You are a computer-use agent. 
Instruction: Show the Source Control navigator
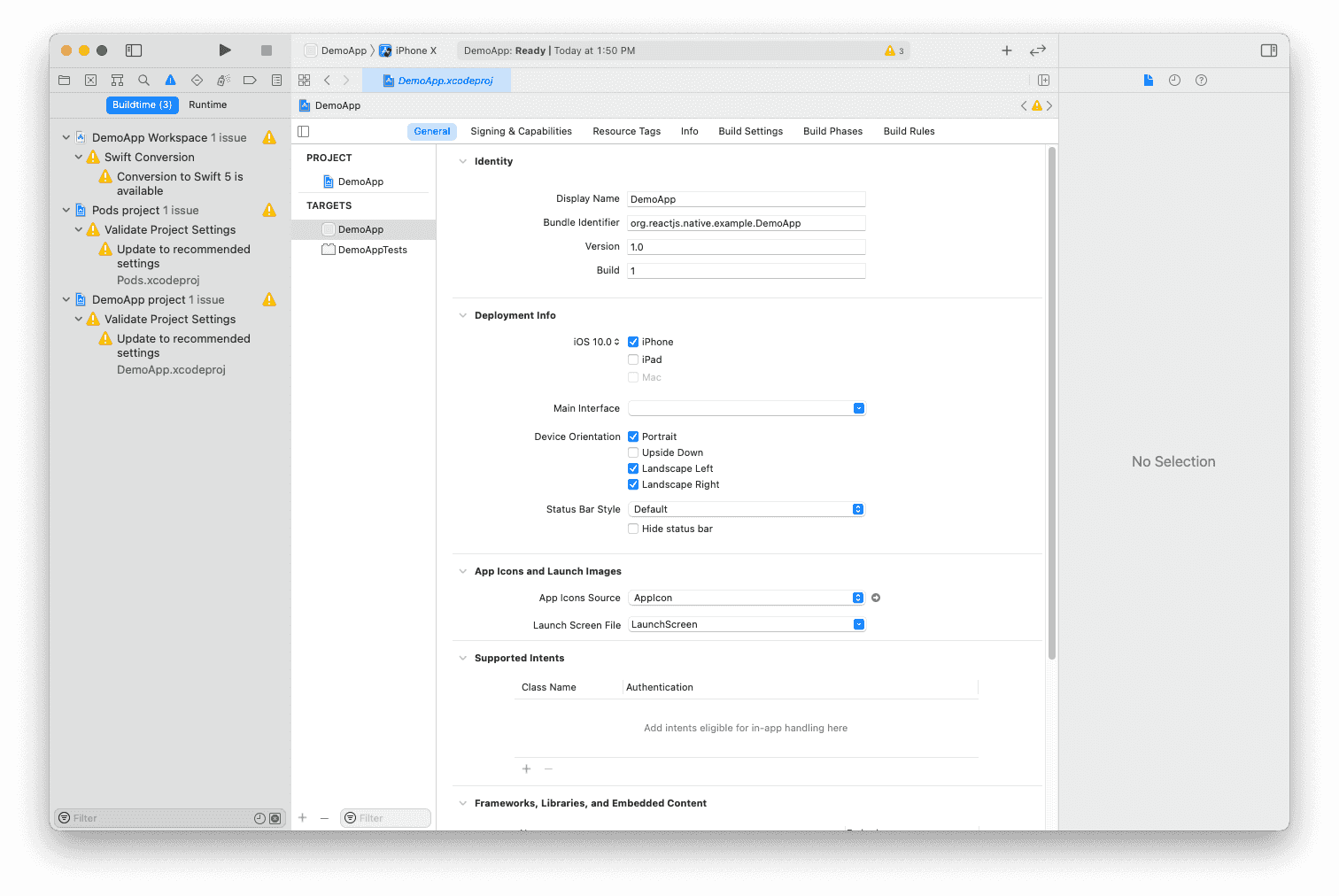90,80
